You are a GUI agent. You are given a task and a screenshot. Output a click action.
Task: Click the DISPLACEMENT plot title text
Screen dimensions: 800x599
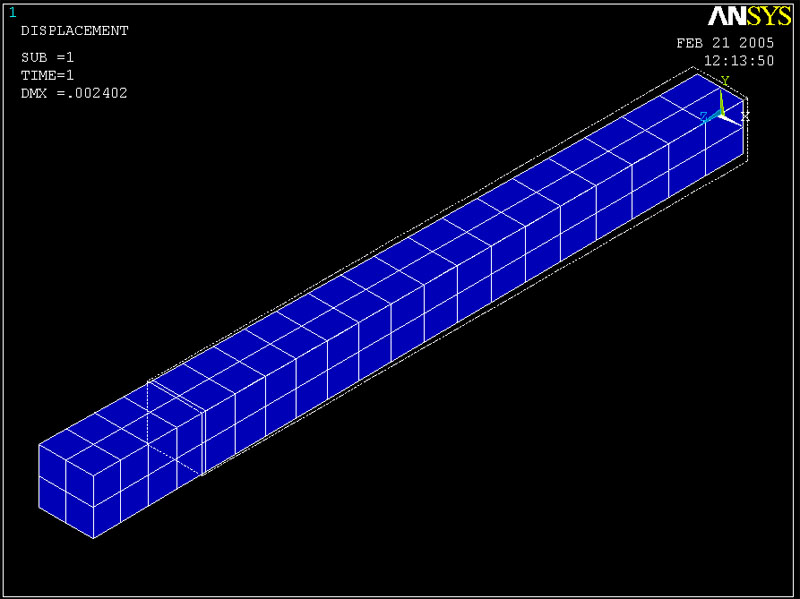click(74, 31)
